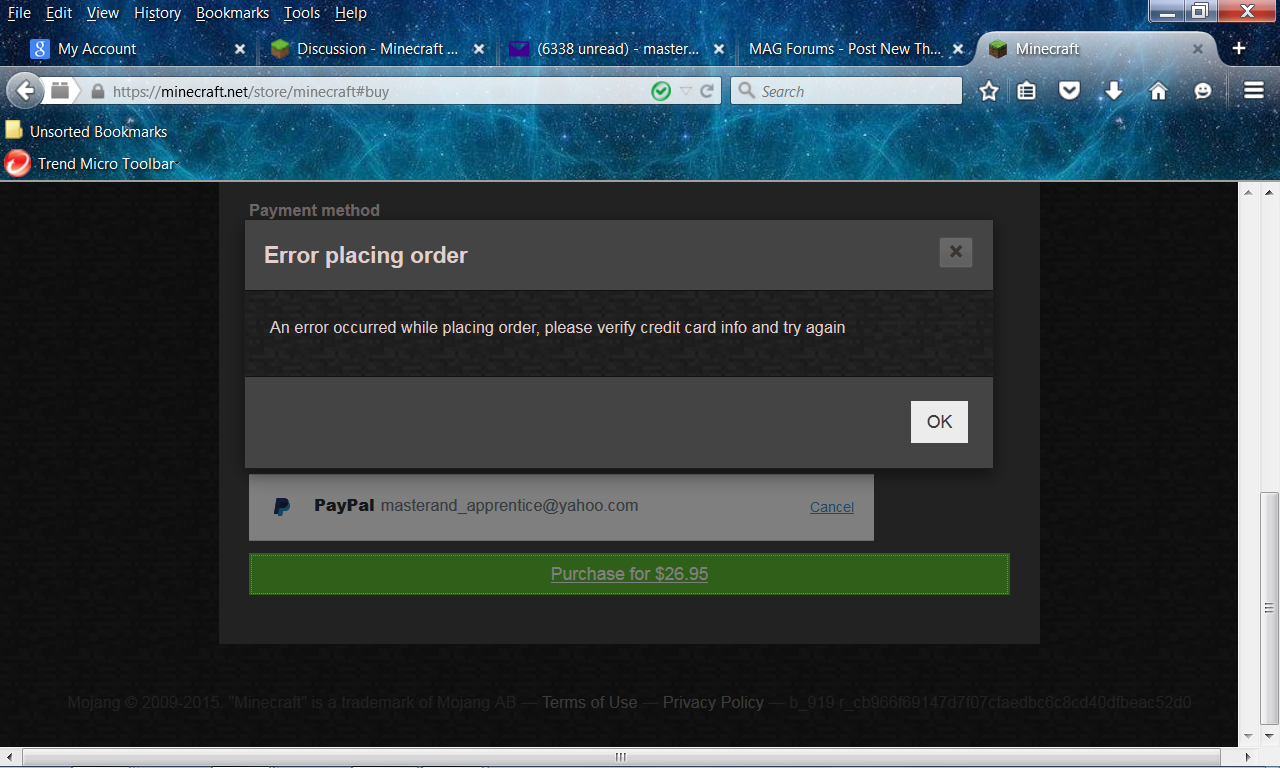Click the horizontal scrollbar left arrow

pos(10,756)
